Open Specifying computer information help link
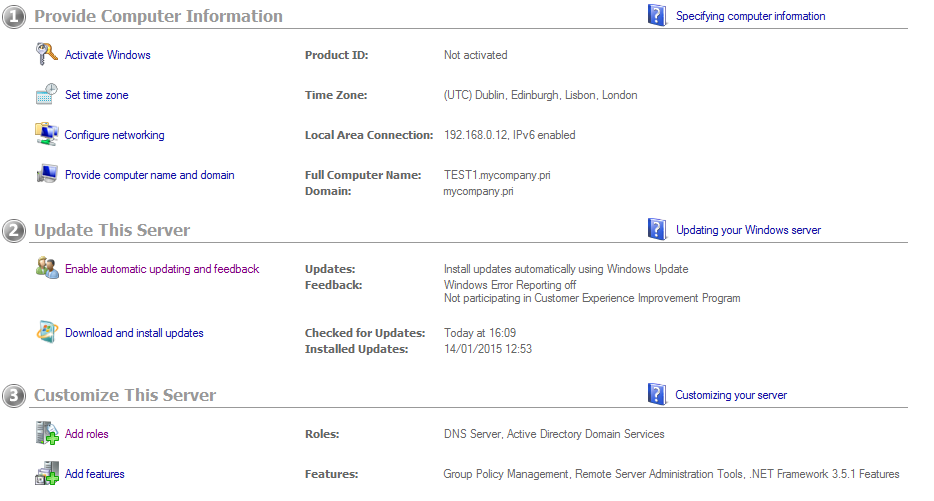 pos(751,16)
